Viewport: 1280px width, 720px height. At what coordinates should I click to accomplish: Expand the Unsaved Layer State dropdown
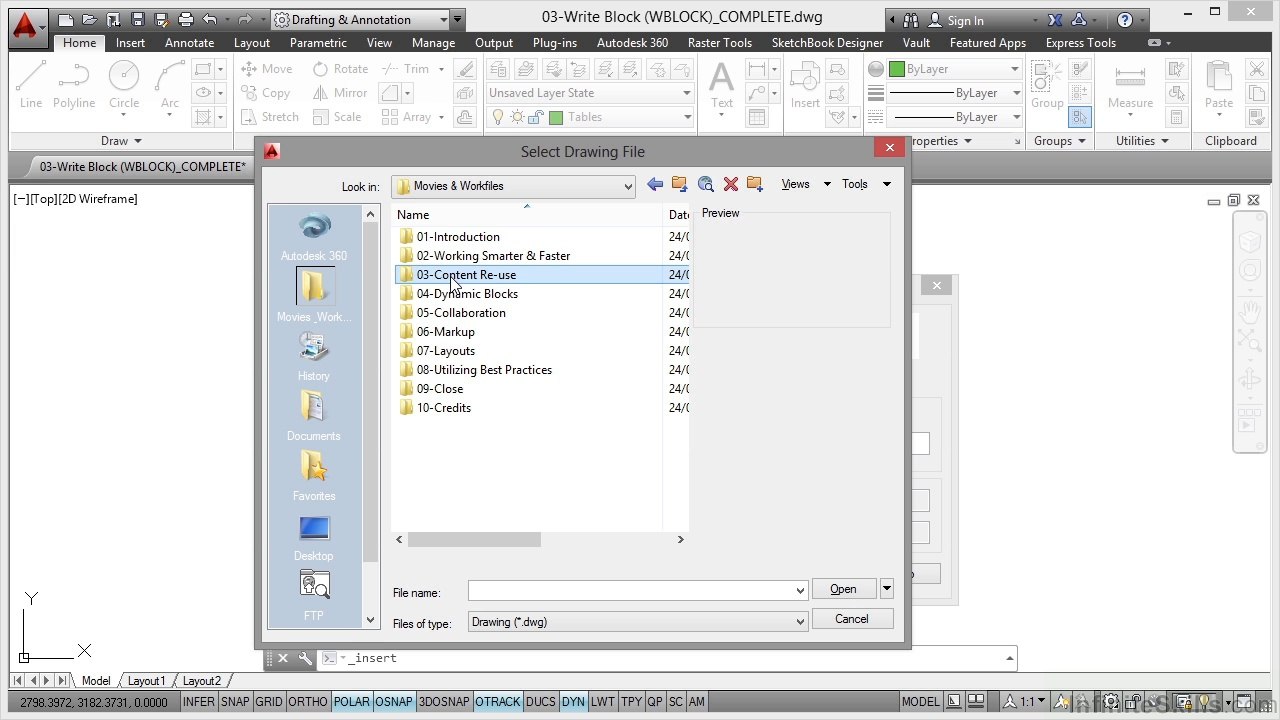click(x=686, y=93)
